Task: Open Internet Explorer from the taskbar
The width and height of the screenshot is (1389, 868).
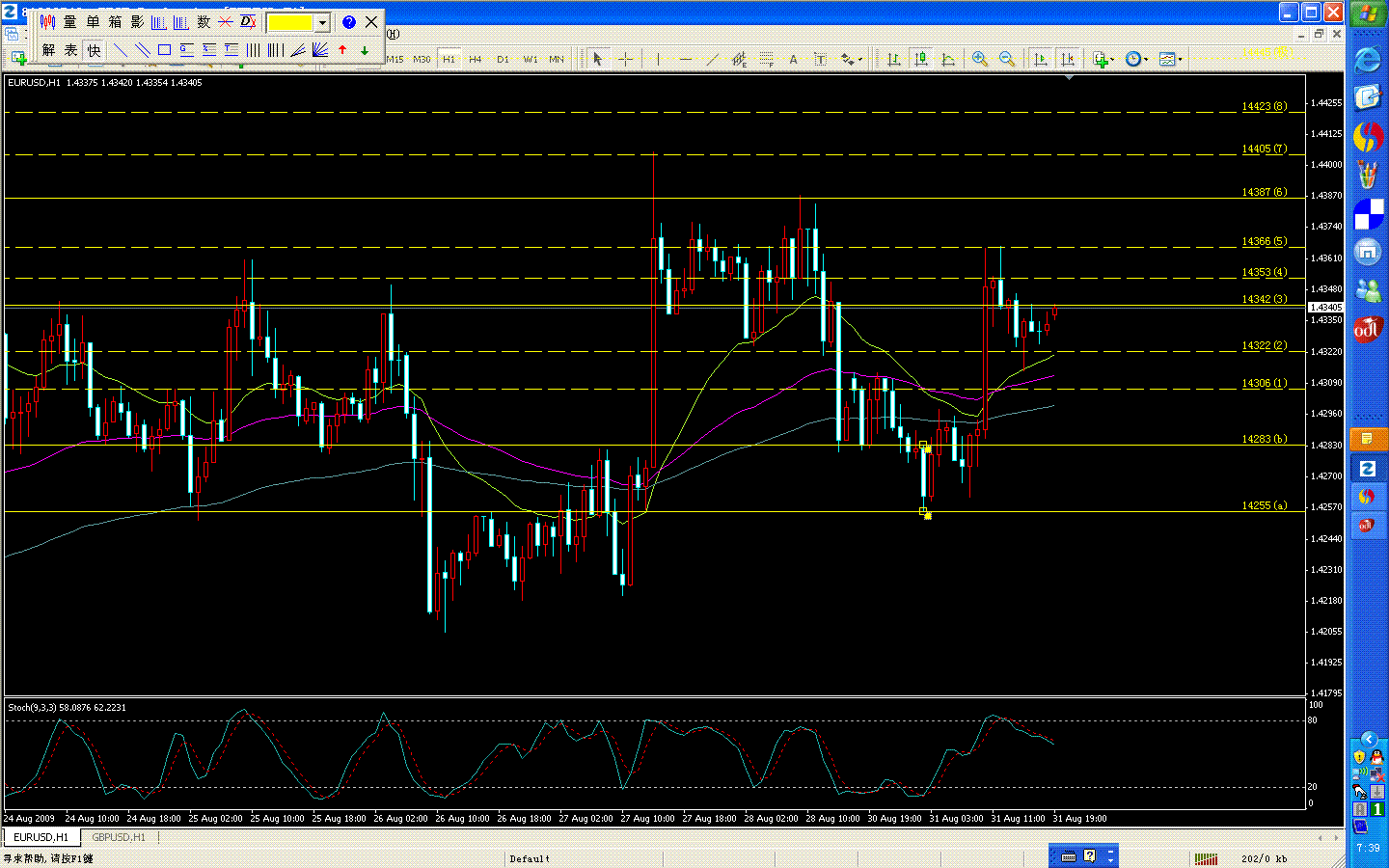Action: [x=1368, y=61]
